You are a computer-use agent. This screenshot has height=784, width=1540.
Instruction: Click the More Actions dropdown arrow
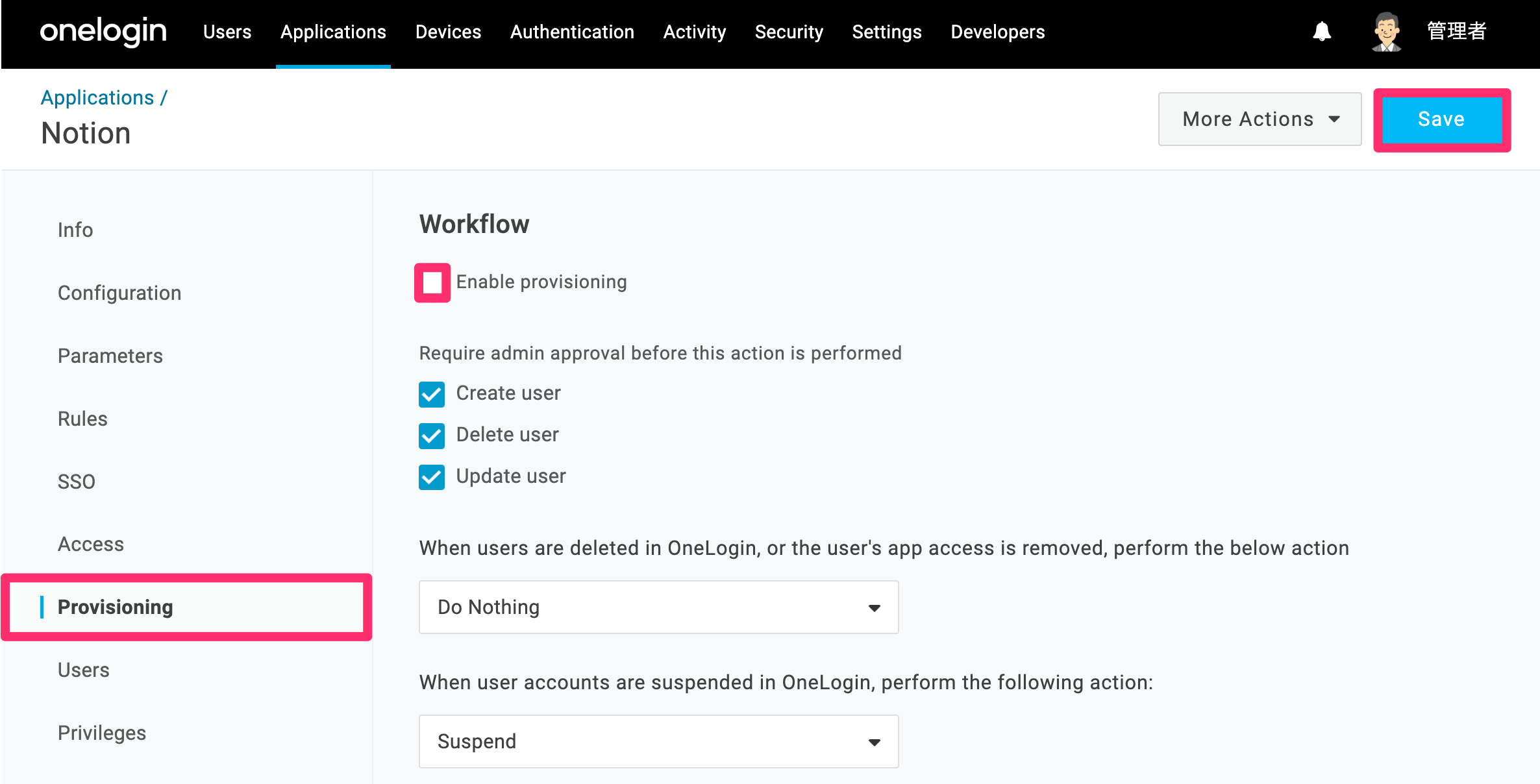[x=1334, y=119]
